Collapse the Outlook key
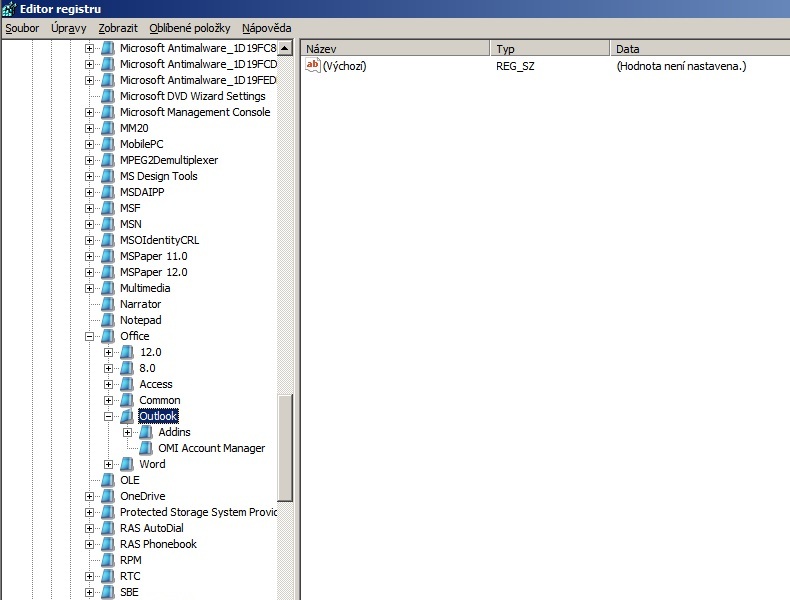This screenshot has height=600, width=790. pyautogui.click(x=108, y=417)
